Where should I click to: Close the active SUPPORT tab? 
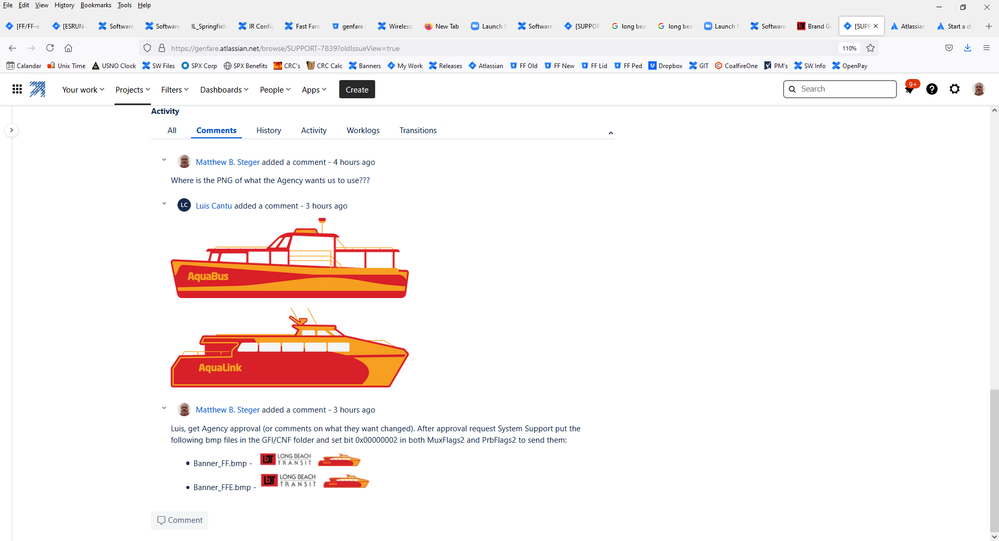tap(875, 26)
